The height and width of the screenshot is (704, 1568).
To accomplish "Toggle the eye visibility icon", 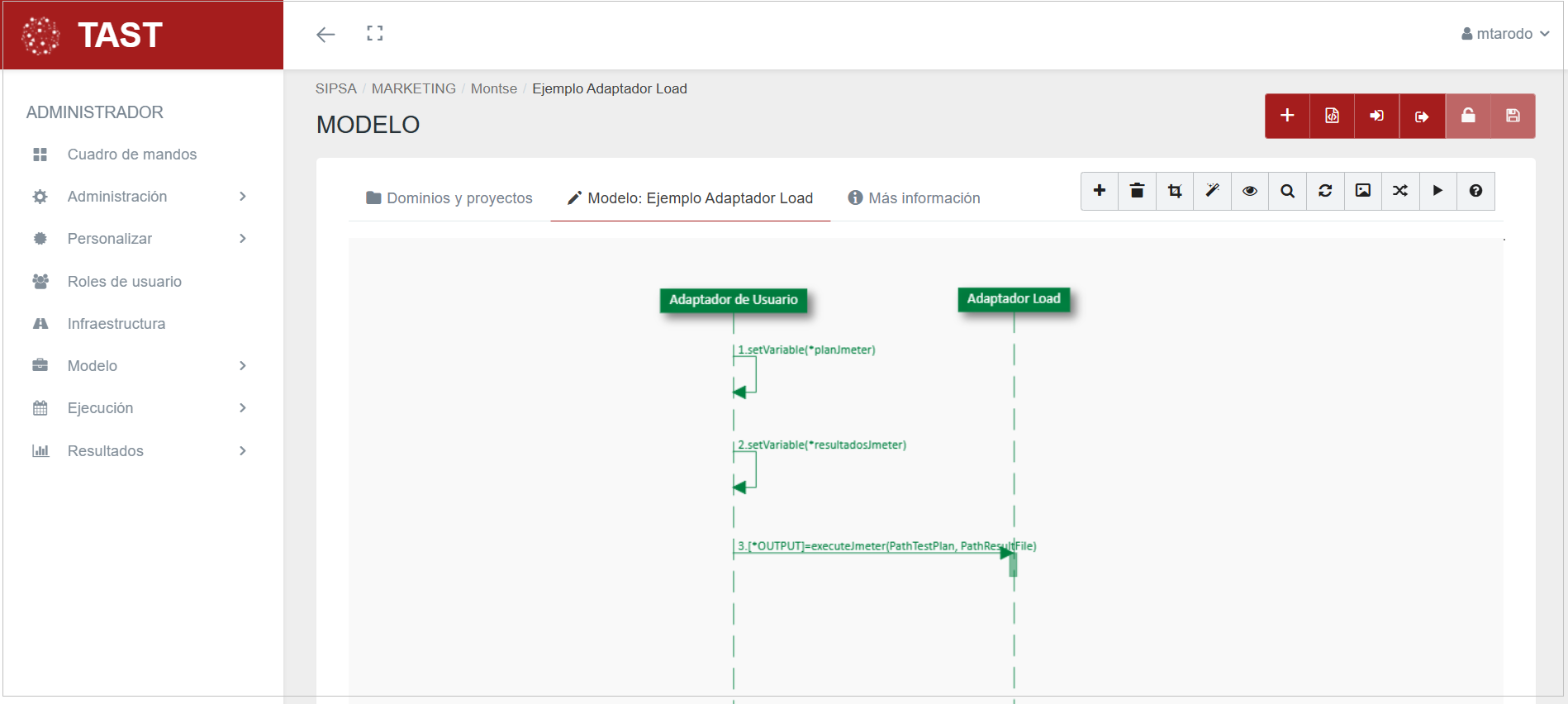I will pyautogui.click(x=1250, y=191).
